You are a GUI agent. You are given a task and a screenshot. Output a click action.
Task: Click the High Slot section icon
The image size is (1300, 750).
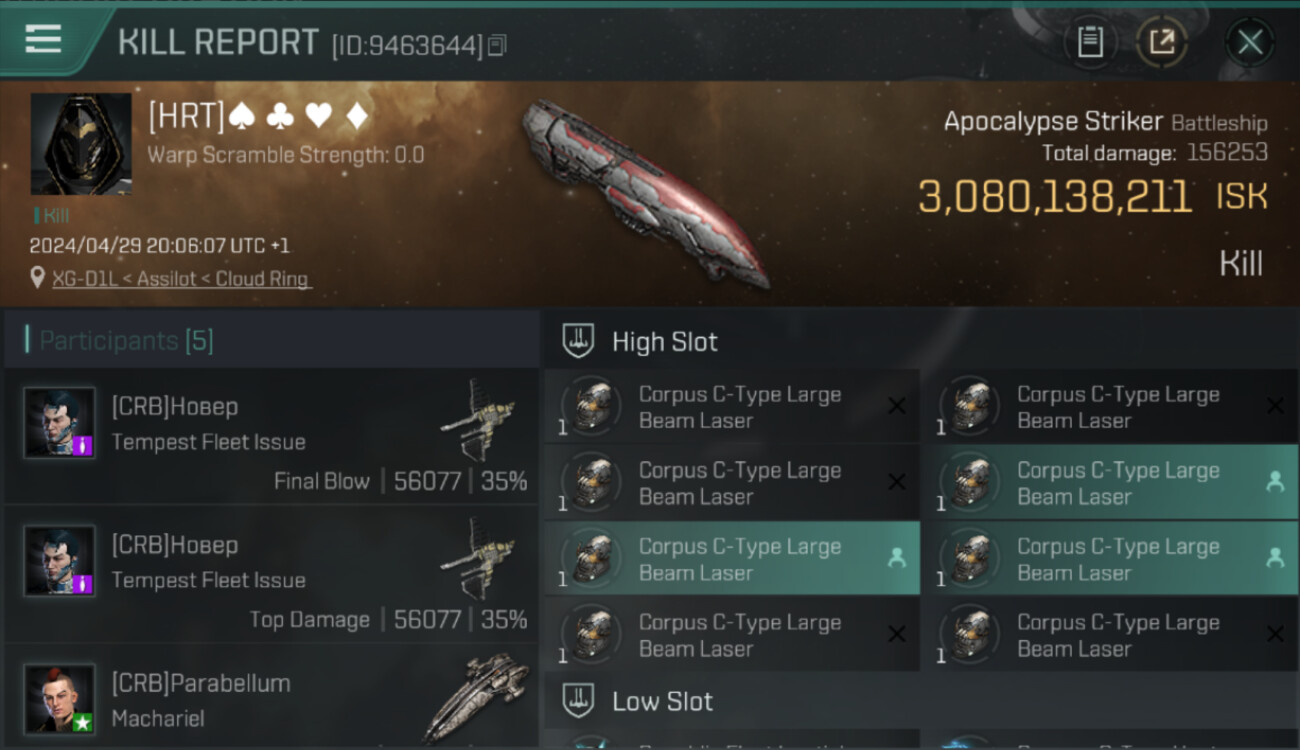coord(578,341)
